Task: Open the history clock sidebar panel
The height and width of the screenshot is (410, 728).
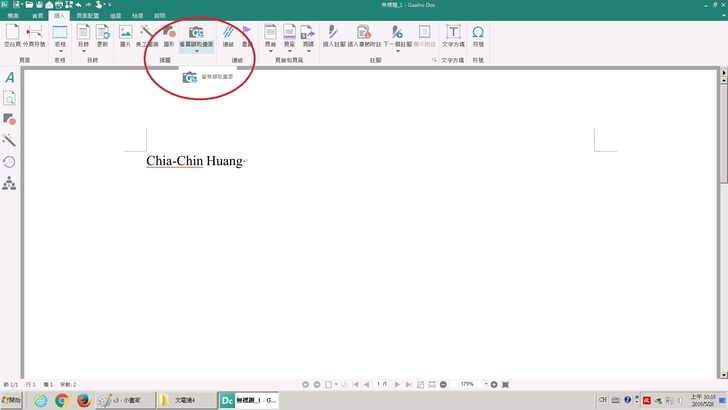Action: click(9, 162)
